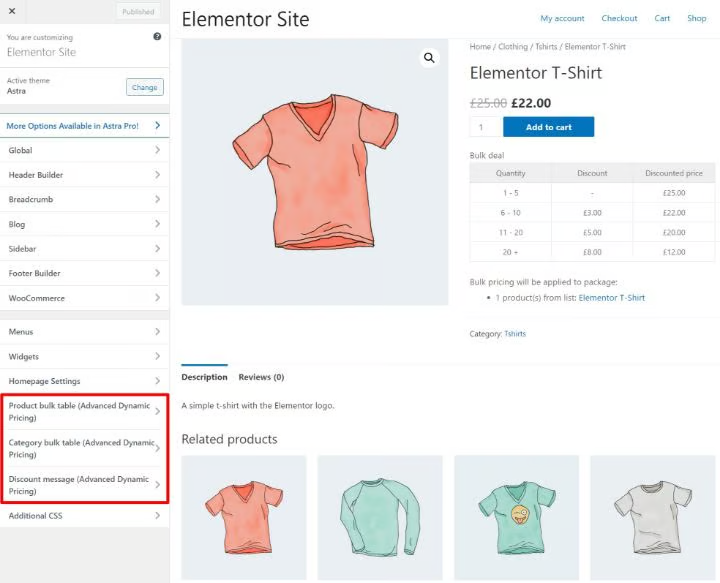This screenshot has height=583, width=720.
Task: Open More Options Available in Astra Pro
Action: [x=84, y=126]
